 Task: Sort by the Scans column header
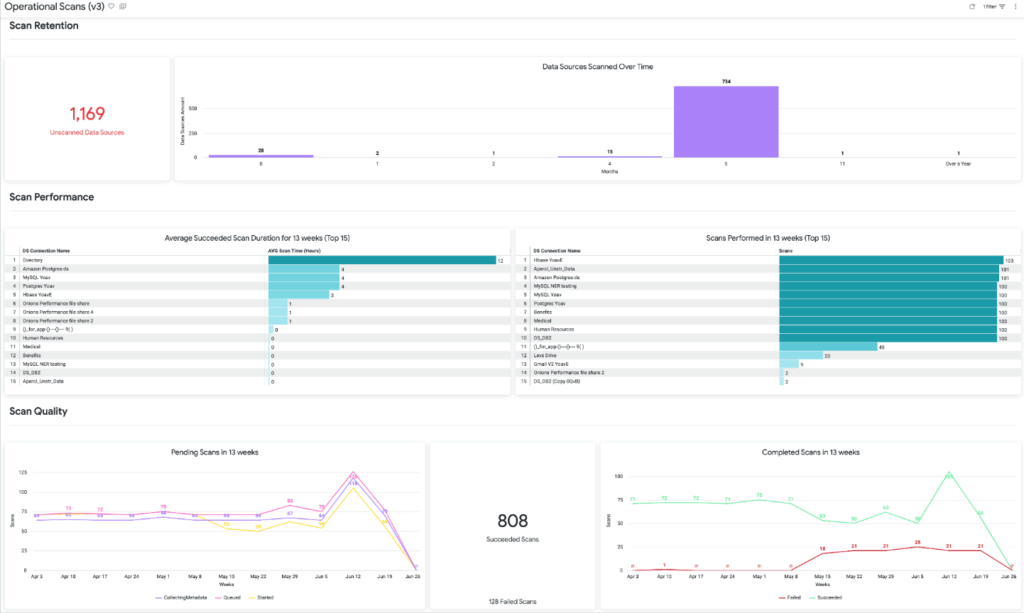786,249
